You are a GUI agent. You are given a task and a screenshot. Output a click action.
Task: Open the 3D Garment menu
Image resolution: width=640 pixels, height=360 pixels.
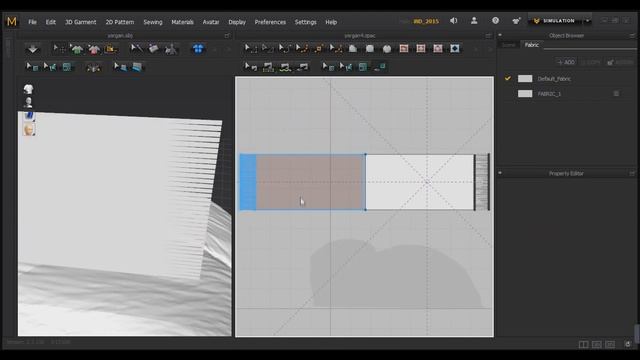(80, 22)
